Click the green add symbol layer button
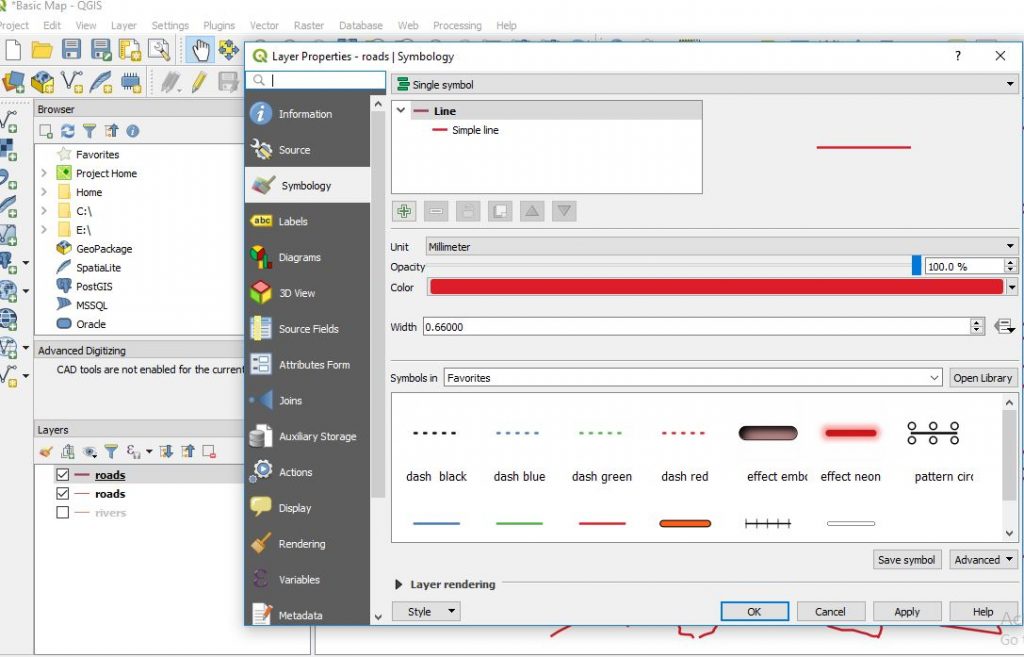Image resolution: width=1024 pixels, height=657 pixels. [404, 211]
